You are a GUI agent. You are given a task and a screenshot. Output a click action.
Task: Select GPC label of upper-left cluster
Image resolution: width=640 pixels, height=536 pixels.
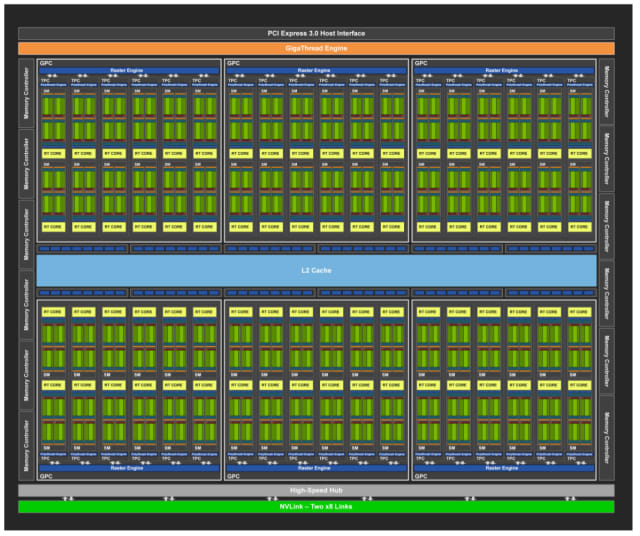click(46, 63)
